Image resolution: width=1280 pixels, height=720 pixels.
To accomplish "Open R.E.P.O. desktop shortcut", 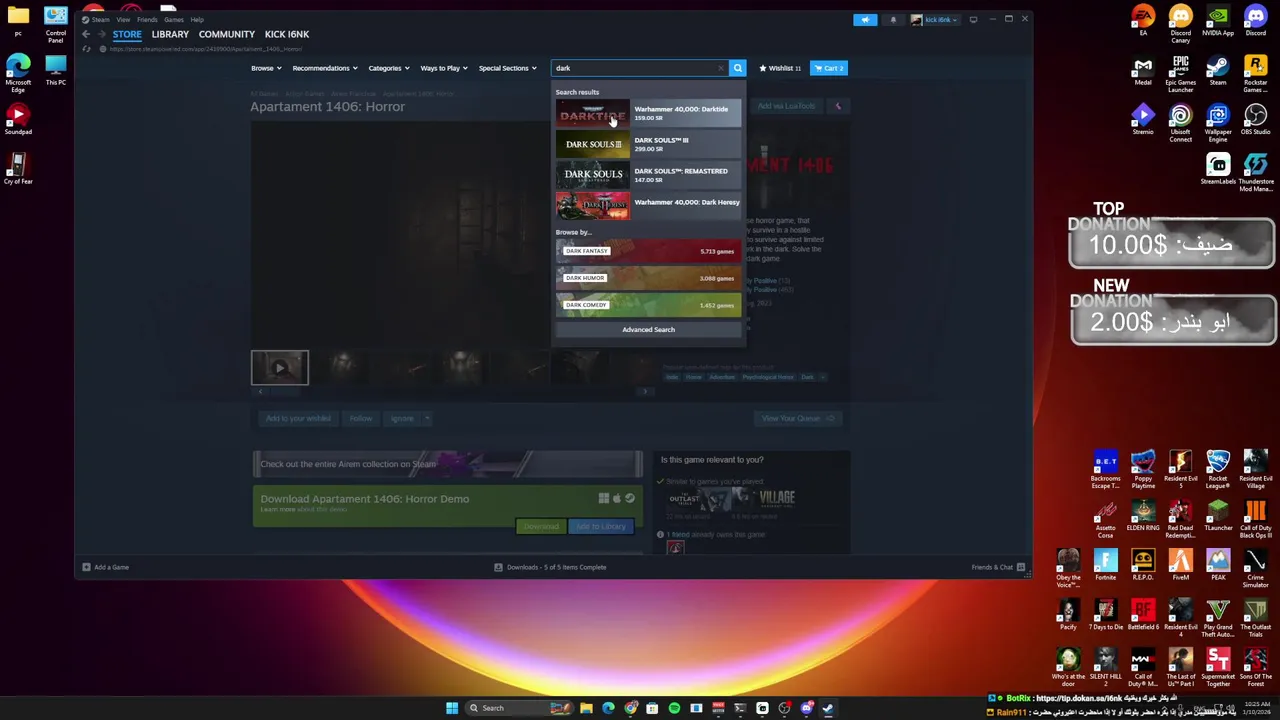I will (1143, 564).
